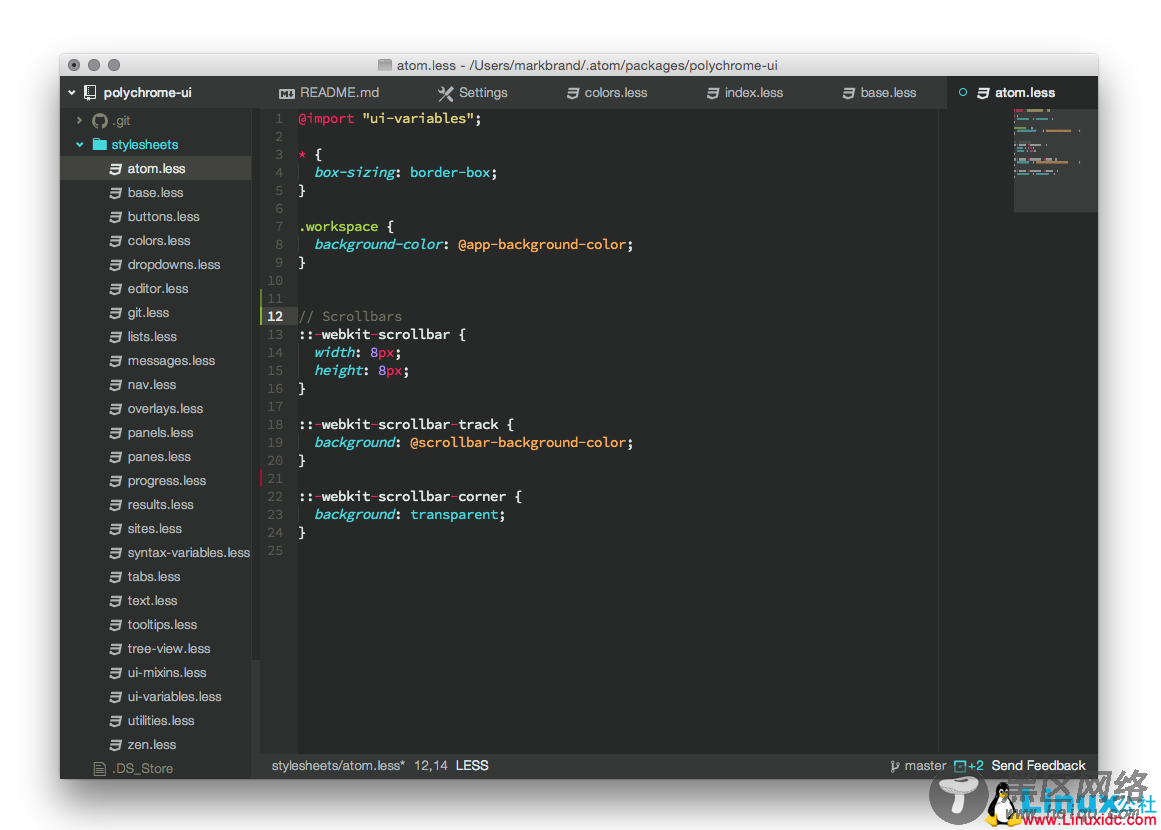Open tabs.less in the file tree
Viewport: 1161px width, 830px height.
[153, 577]
